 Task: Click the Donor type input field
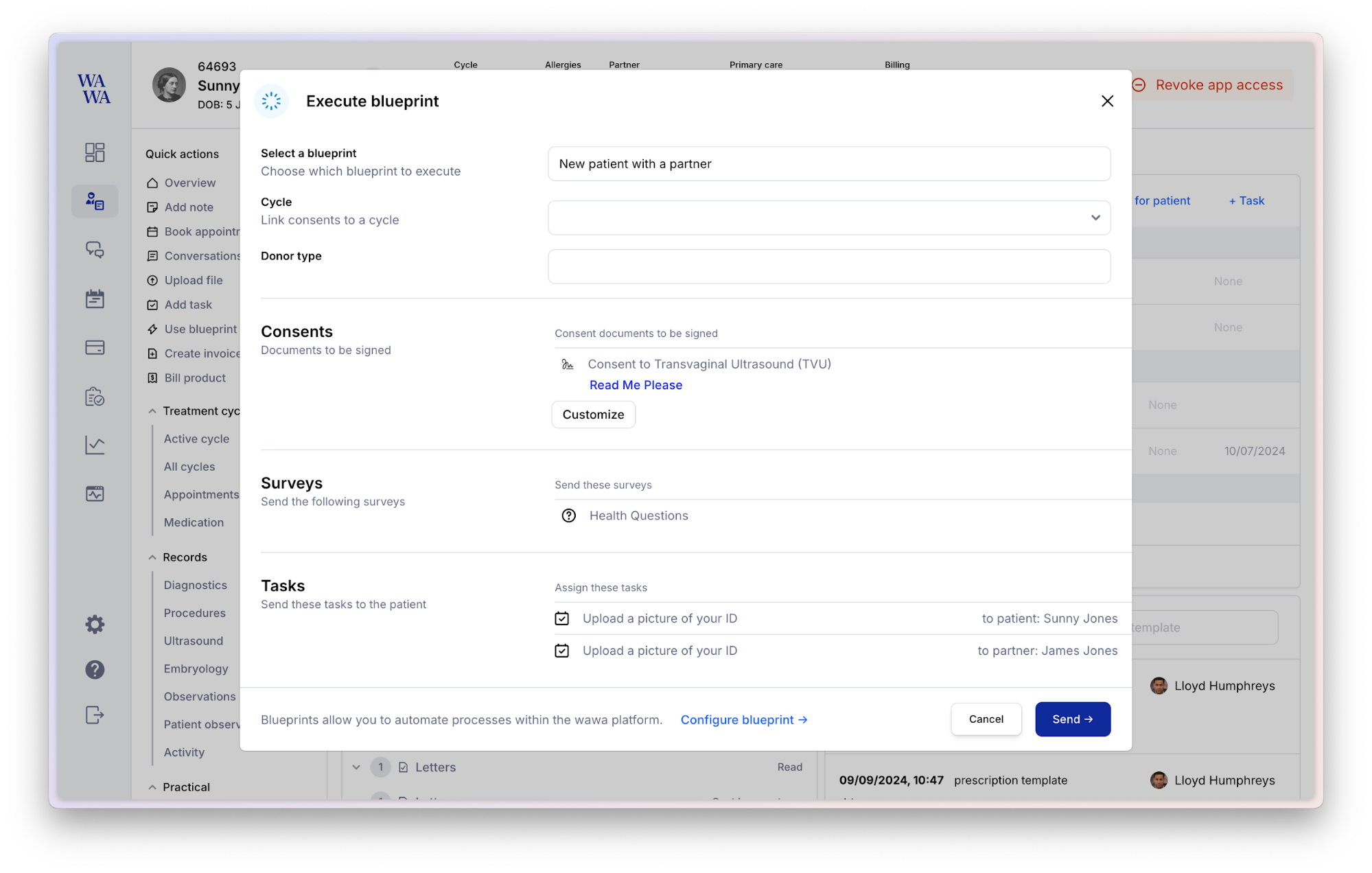[828, 266]
